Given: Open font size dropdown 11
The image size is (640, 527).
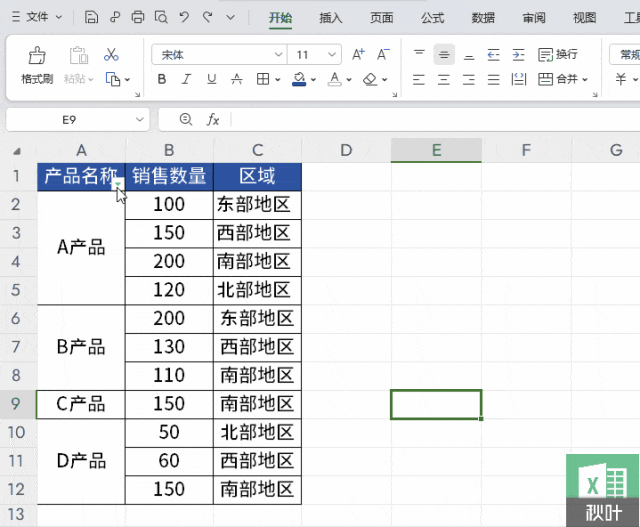Looking at the screenshot, I should click(x=332, y=54).
